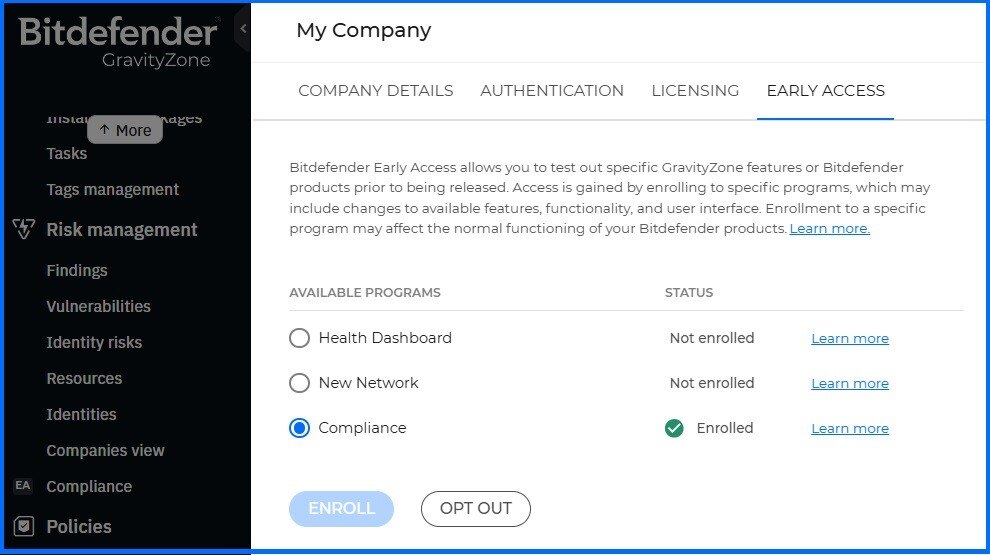990x555 pixels.
Task: Click the Bitdefender GravityZone logo
Action: (x=119, y=42)
